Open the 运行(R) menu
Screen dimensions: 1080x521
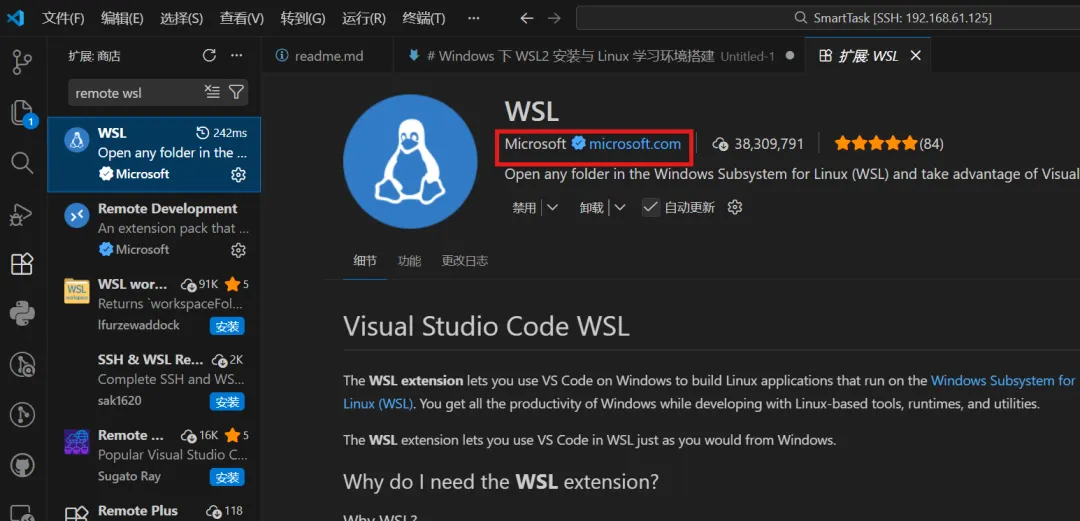(x=364, y=18)
